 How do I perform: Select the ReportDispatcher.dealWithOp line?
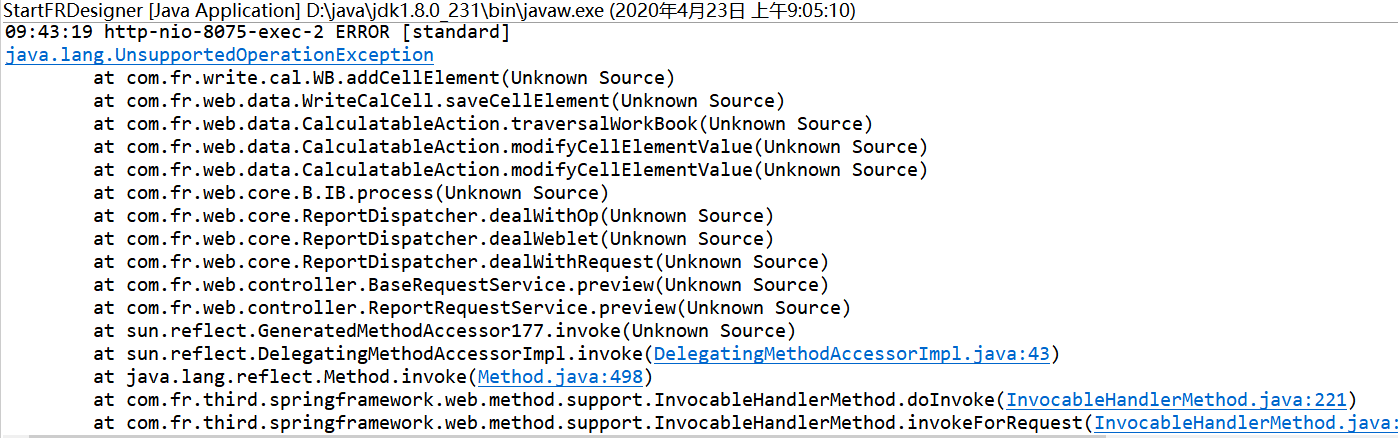point(433,216)
